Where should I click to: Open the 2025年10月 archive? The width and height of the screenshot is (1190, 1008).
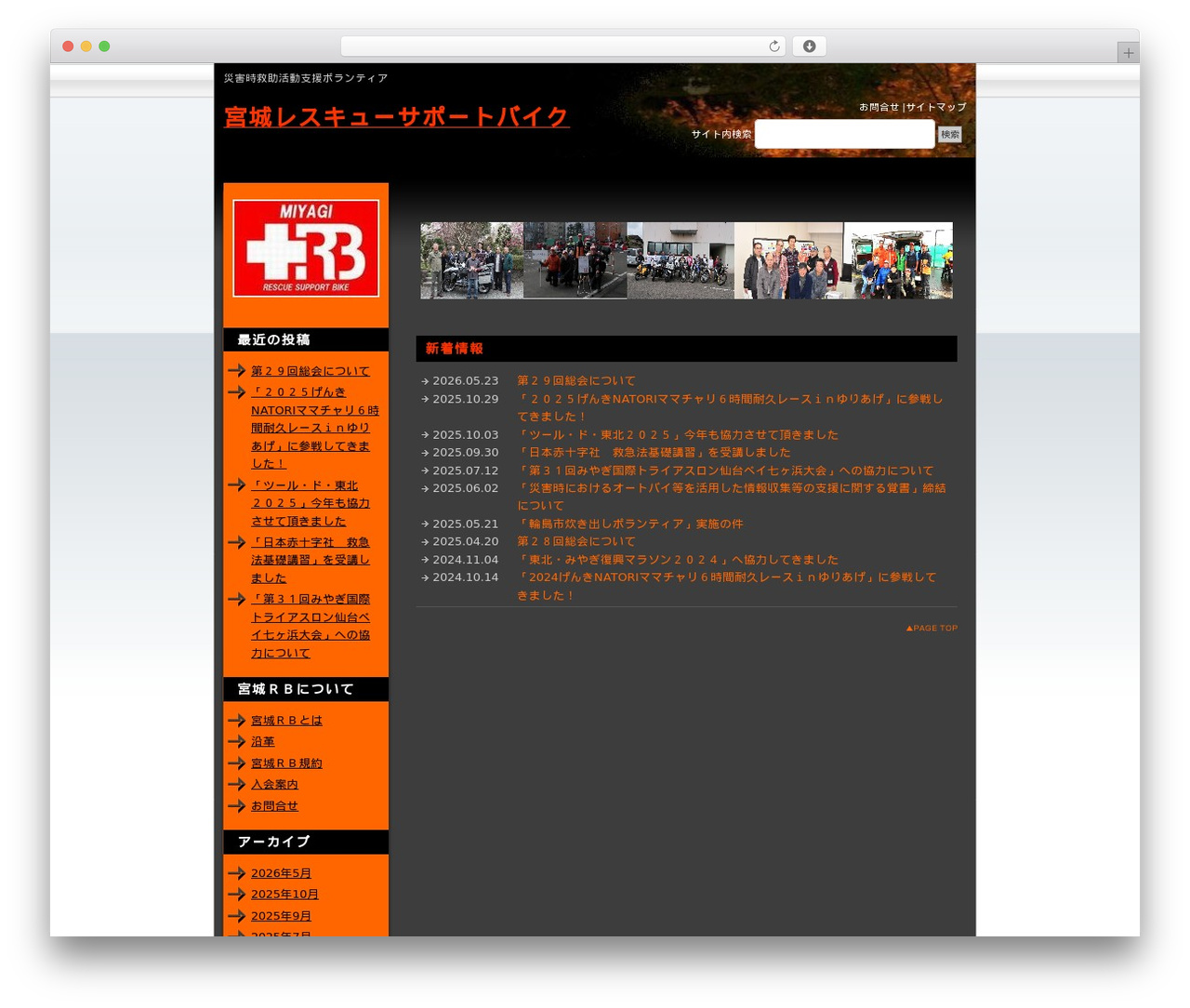(284, 895)
